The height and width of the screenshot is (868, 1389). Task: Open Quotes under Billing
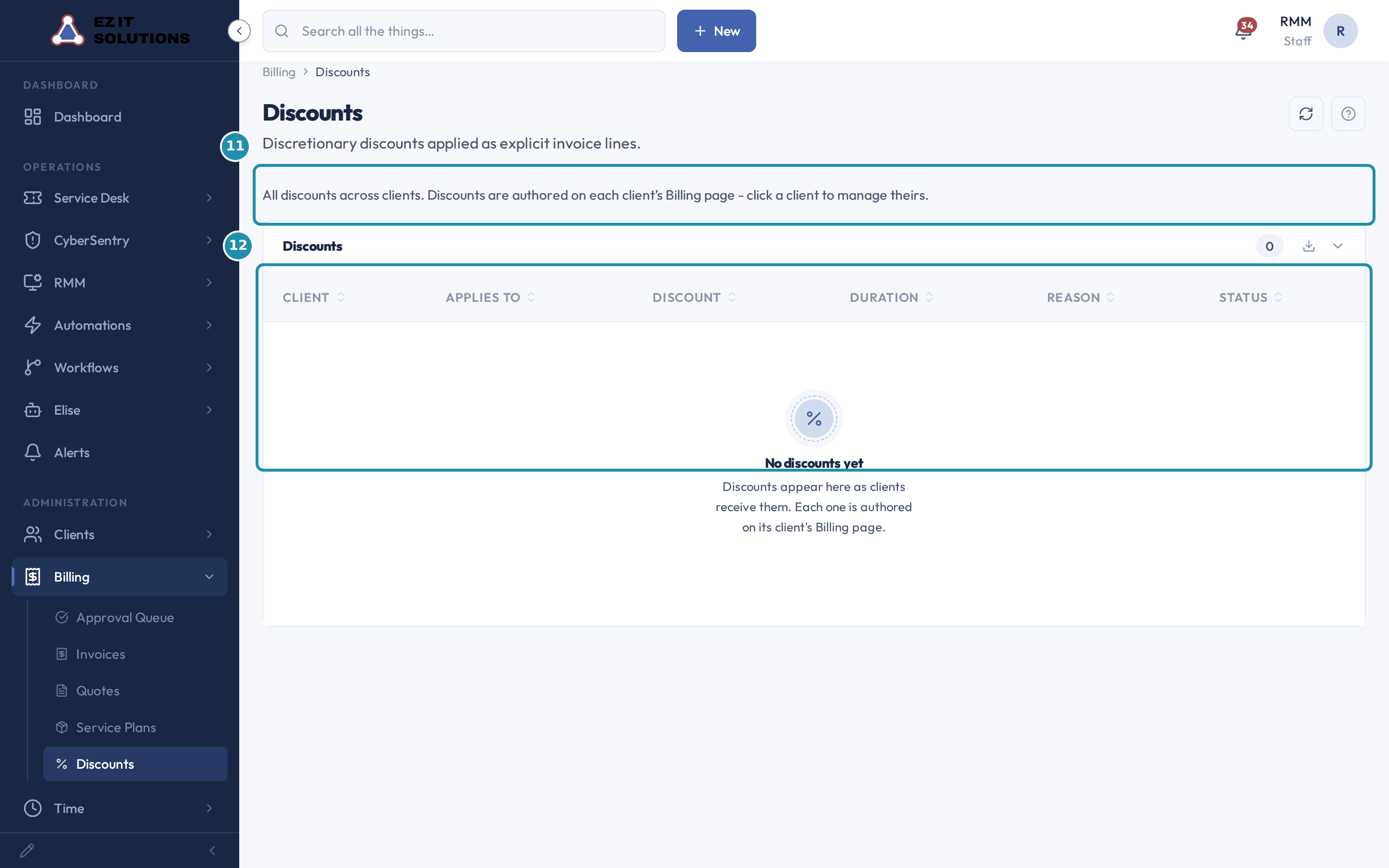(136, 691)
